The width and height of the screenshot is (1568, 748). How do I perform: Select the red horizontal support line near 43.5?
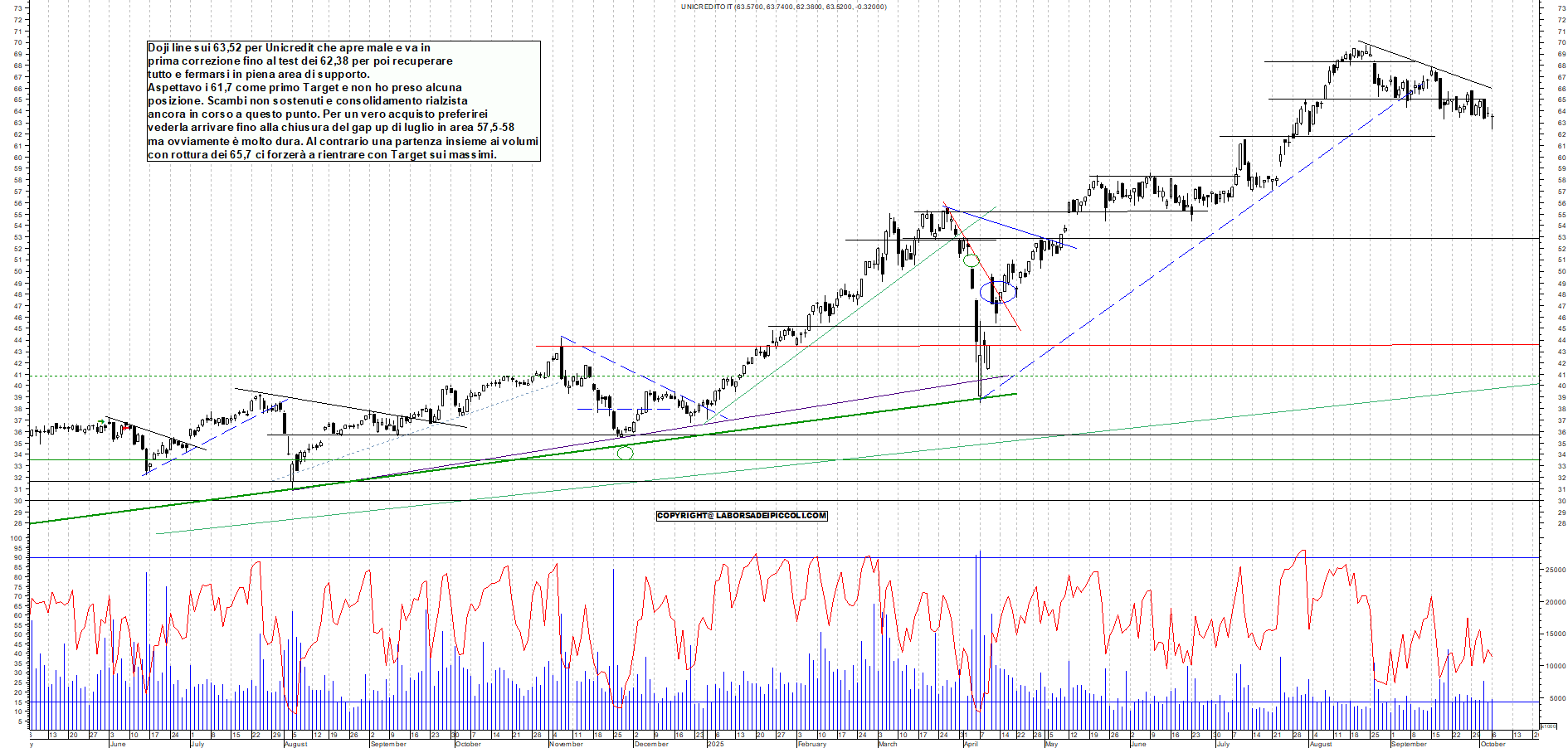[1161, 345]
